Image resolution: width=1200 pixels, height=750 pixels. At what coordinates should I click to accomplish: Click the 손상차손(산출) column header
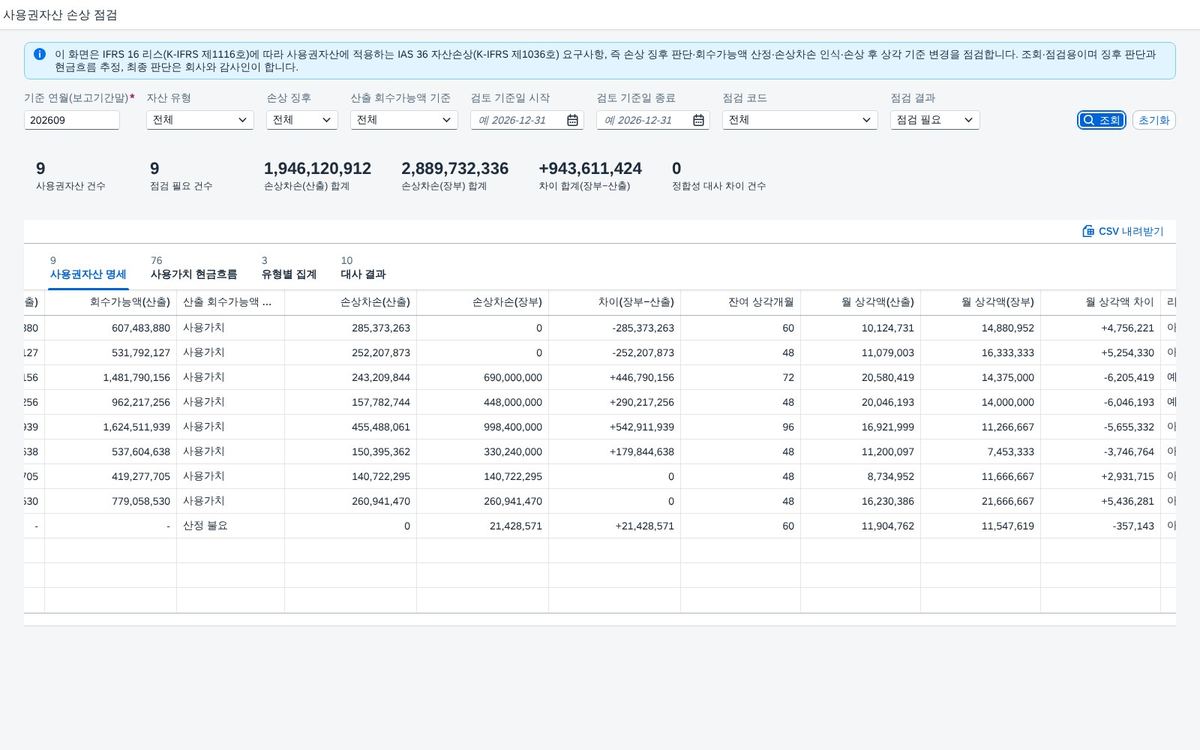pos(351,302)
